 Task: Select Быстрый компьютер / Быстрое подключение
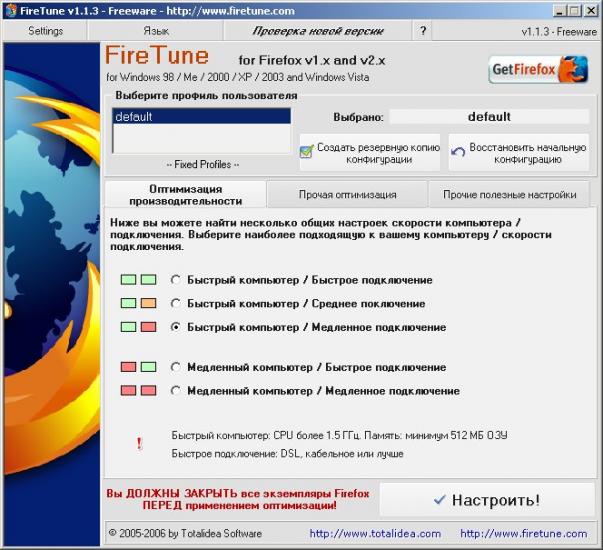tap(176, 280)
